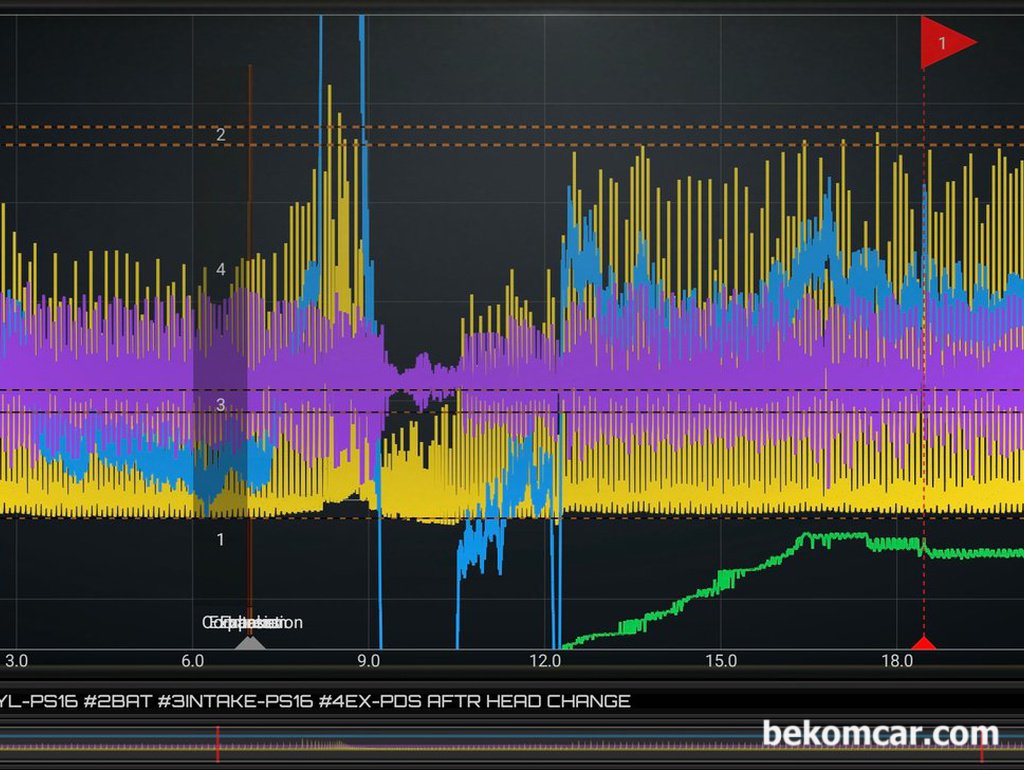The height and width of the screenshot is (770, 1024).
Task: Grab the gray triangle cursor handle near 6.0
Action: pyautogui.click(x=250, y=644)
